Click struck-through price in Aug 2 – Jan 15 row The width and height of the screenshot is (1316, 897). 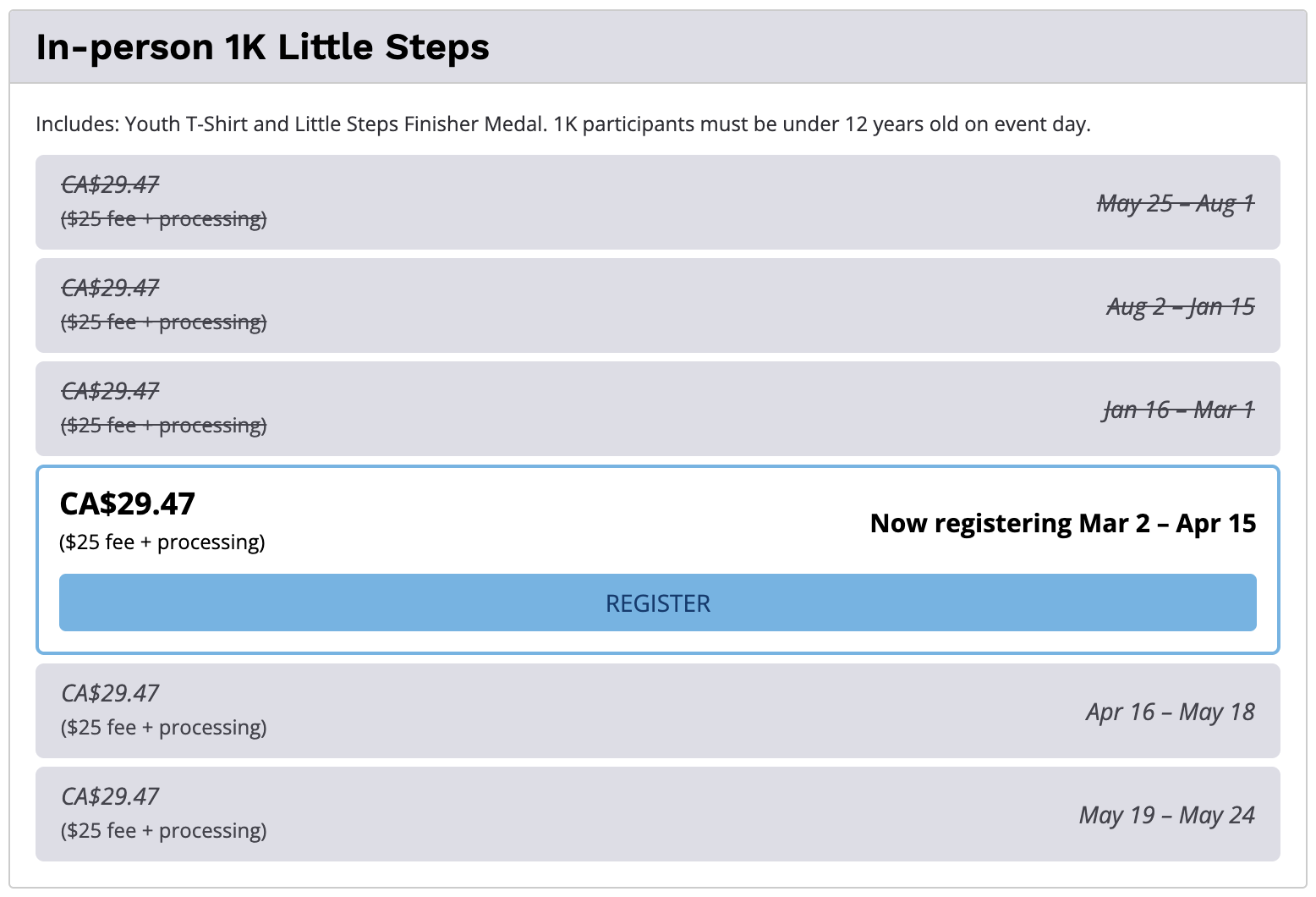pyautogui.click(x=110, y=288)
